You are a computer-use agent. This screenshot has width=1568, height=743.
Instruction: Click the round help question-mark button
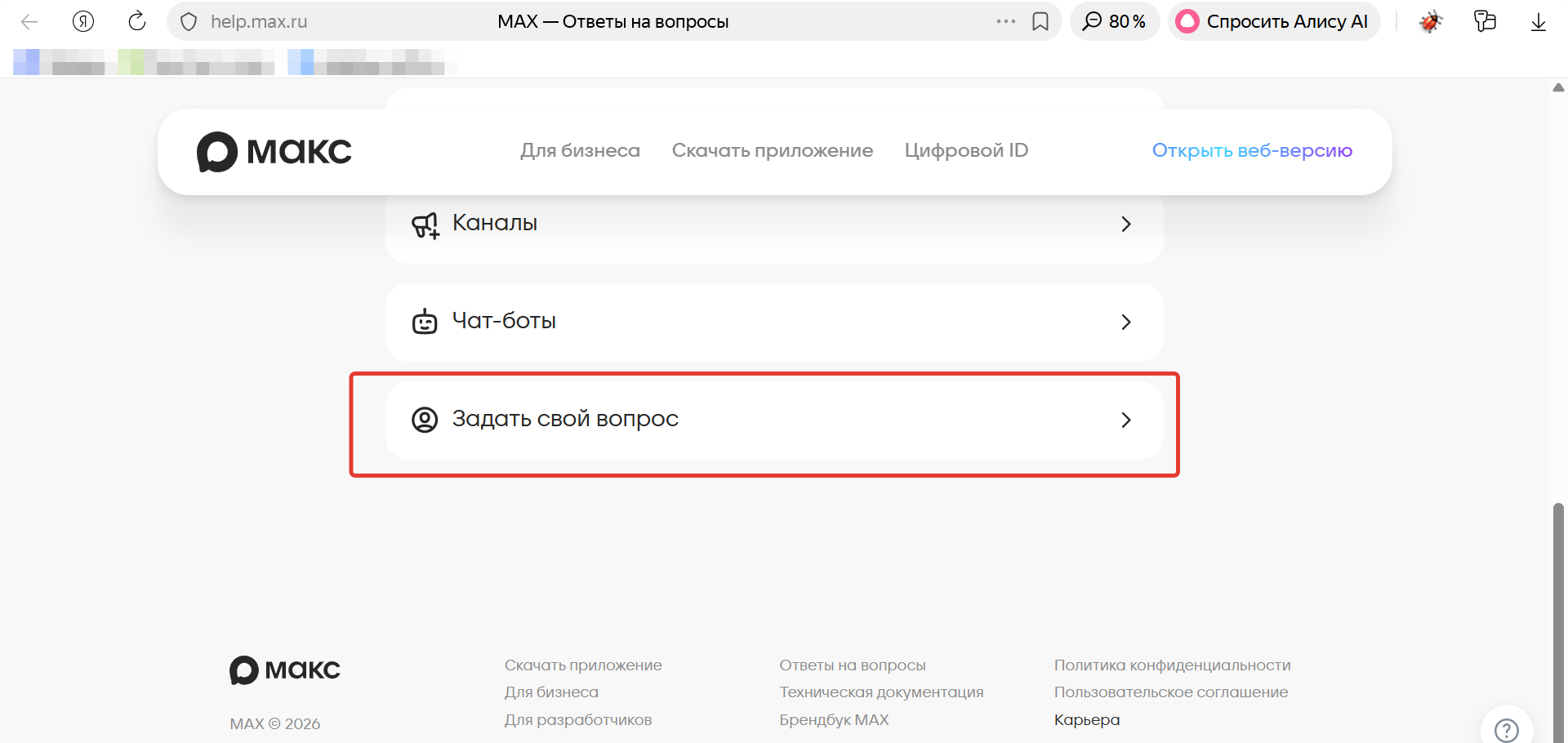point(1507,728)
